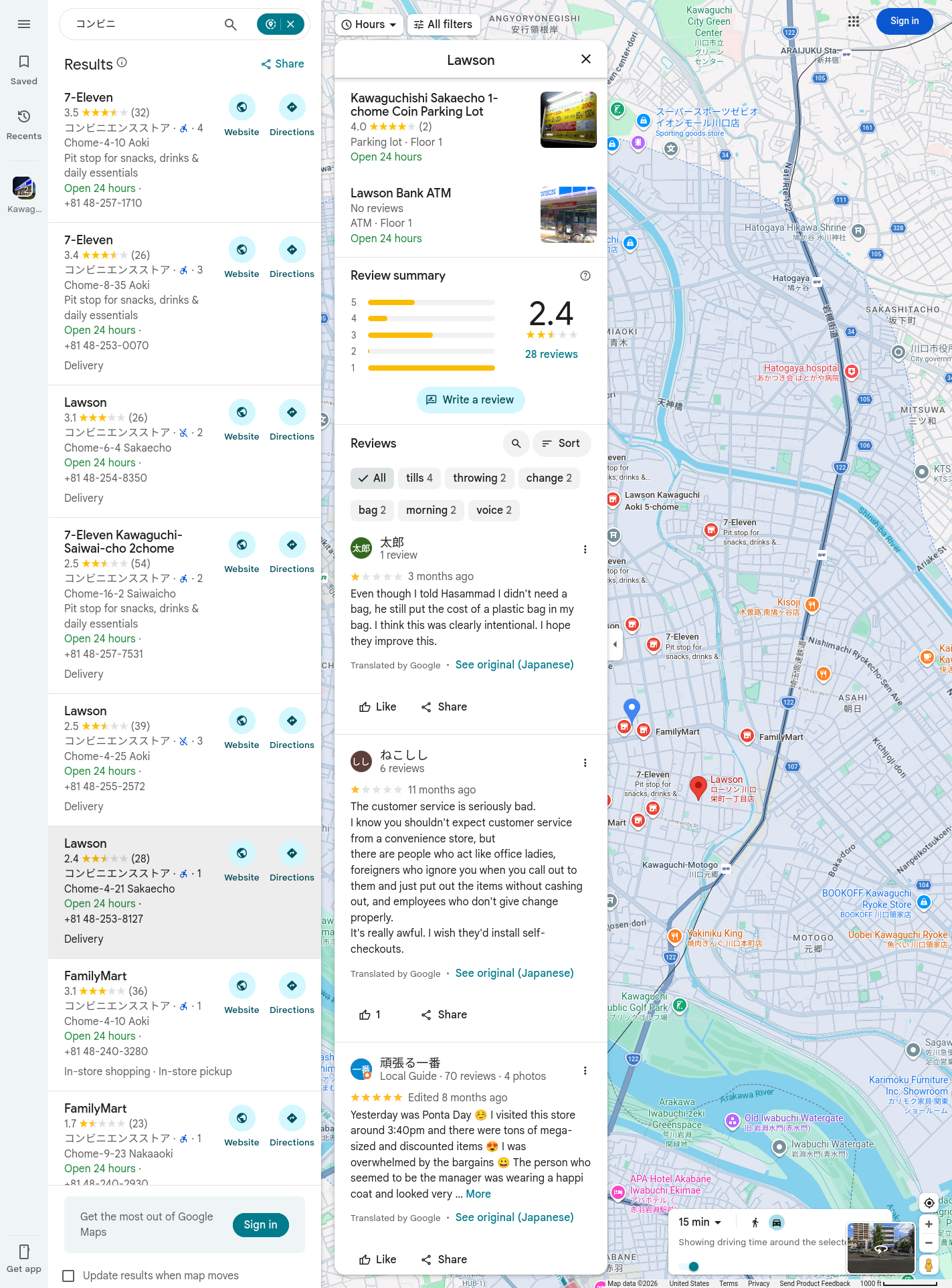Select the All reviews filter chip
Image resolution: width=952 pixels, height=1288 pixels.
pyautogui.click(x=372, y=478)
